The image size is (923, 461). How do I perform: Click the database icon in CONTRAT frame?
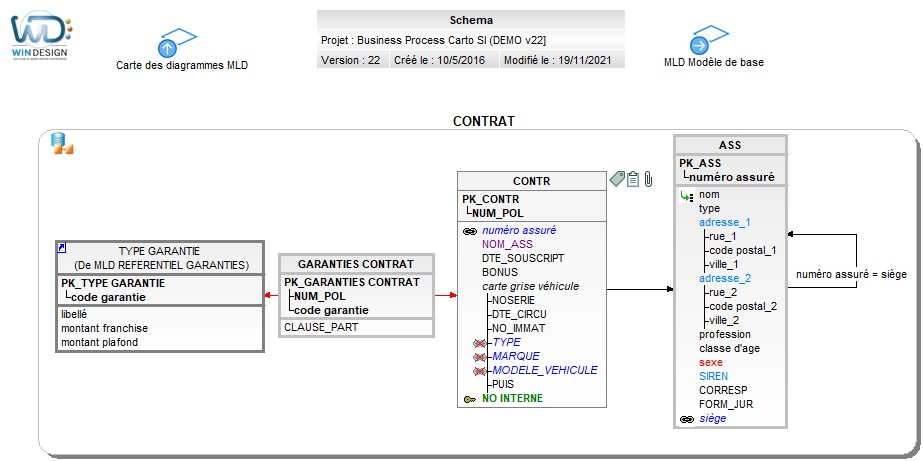(62, 144)
